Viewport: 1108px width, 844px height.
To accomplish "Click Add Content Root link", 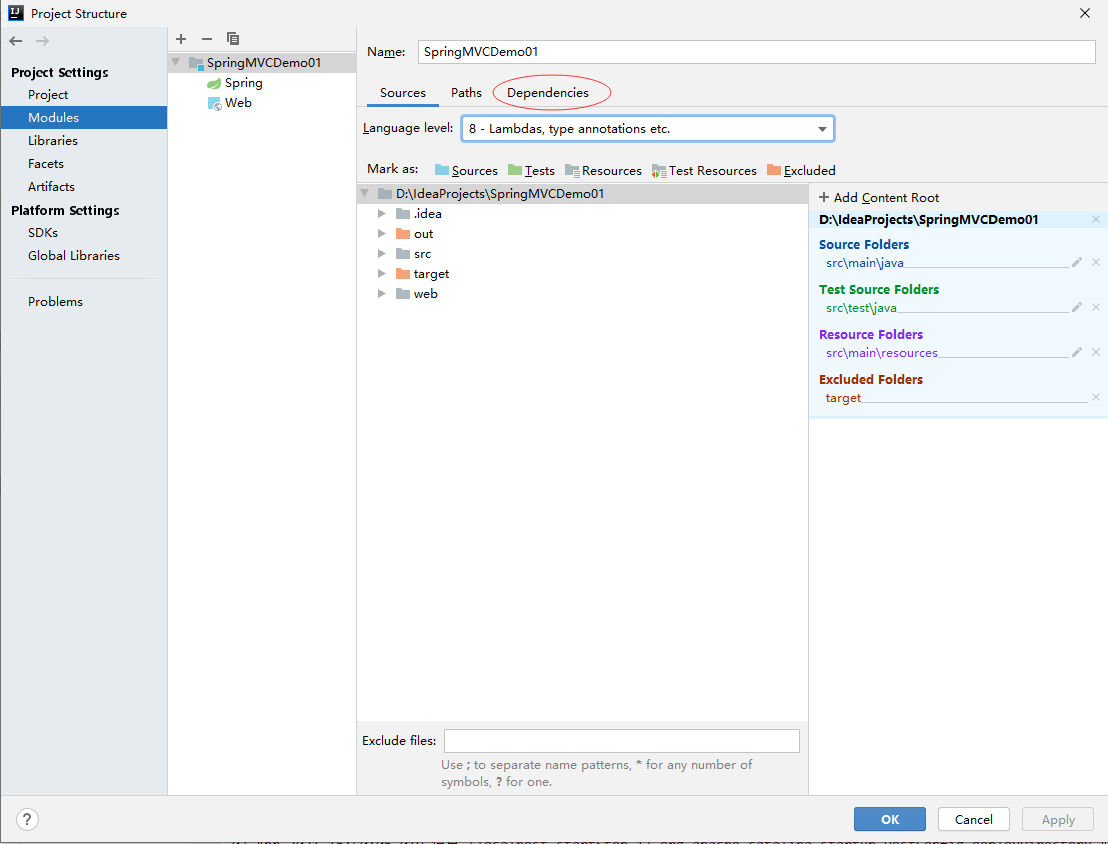I will click(879, 198).
